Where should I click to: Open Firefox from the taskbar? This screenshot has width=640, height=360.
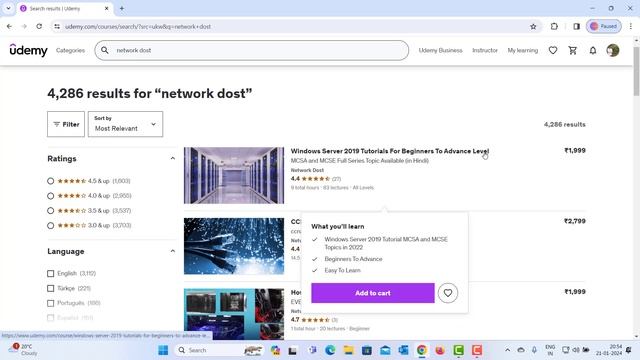click(440, 350)
